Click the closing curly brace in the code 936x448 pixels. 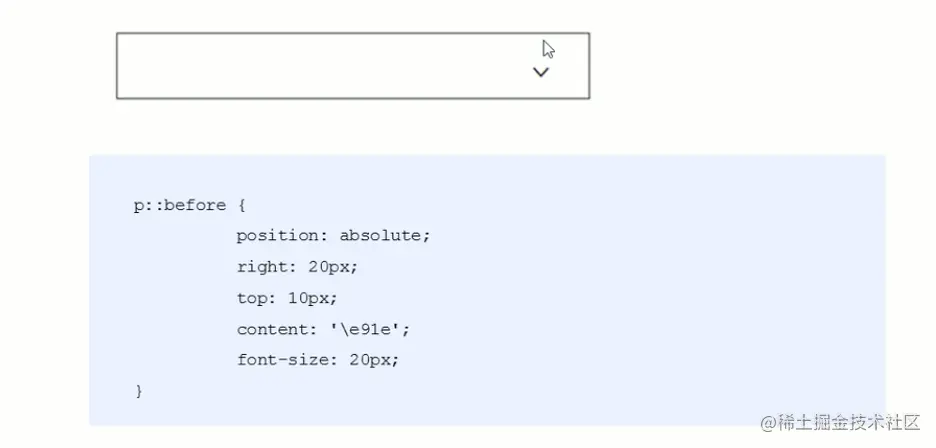click(x=139, y=391)
